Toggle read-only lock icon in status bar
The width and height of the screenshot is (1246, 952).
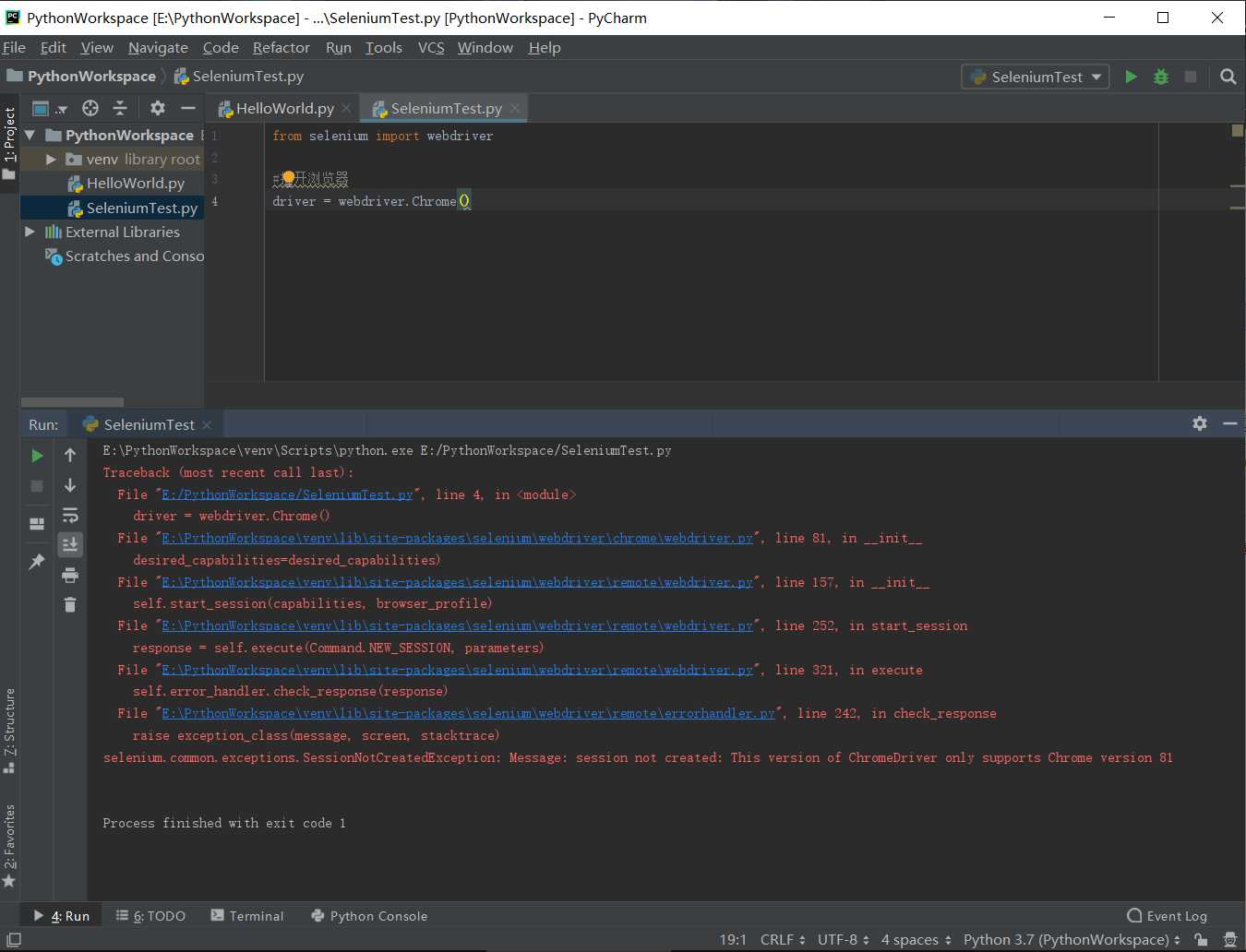pyautogui.click(x=1201, y=940)
